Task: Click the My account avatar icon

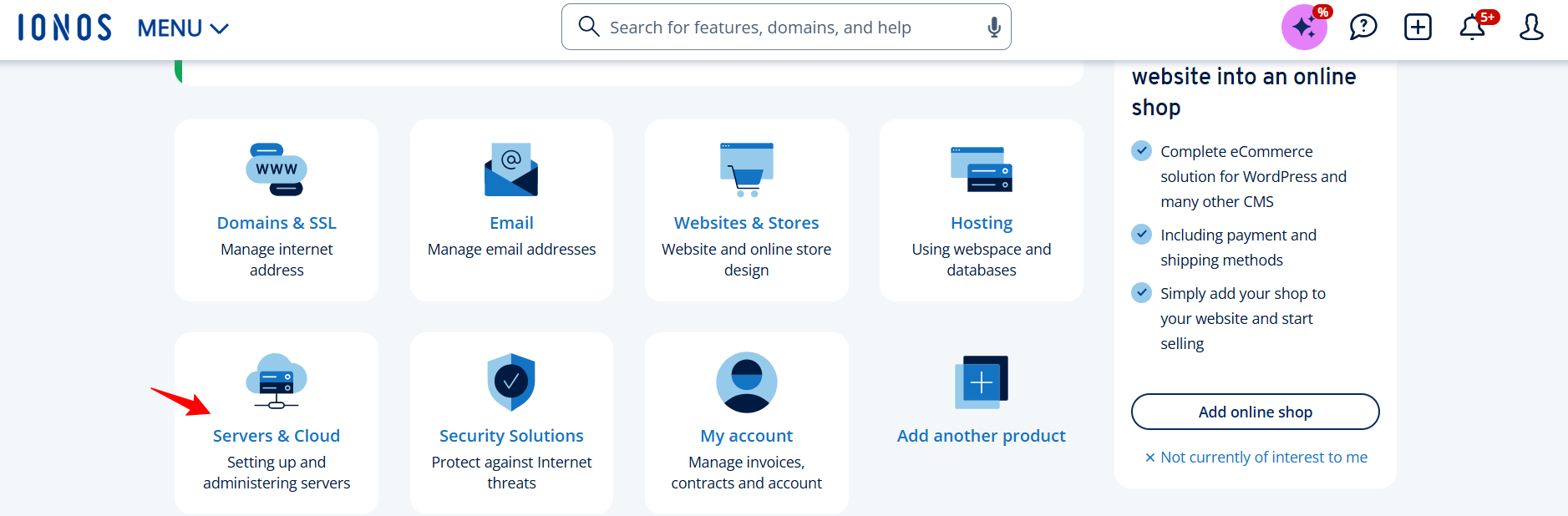Action: [747, 382]
